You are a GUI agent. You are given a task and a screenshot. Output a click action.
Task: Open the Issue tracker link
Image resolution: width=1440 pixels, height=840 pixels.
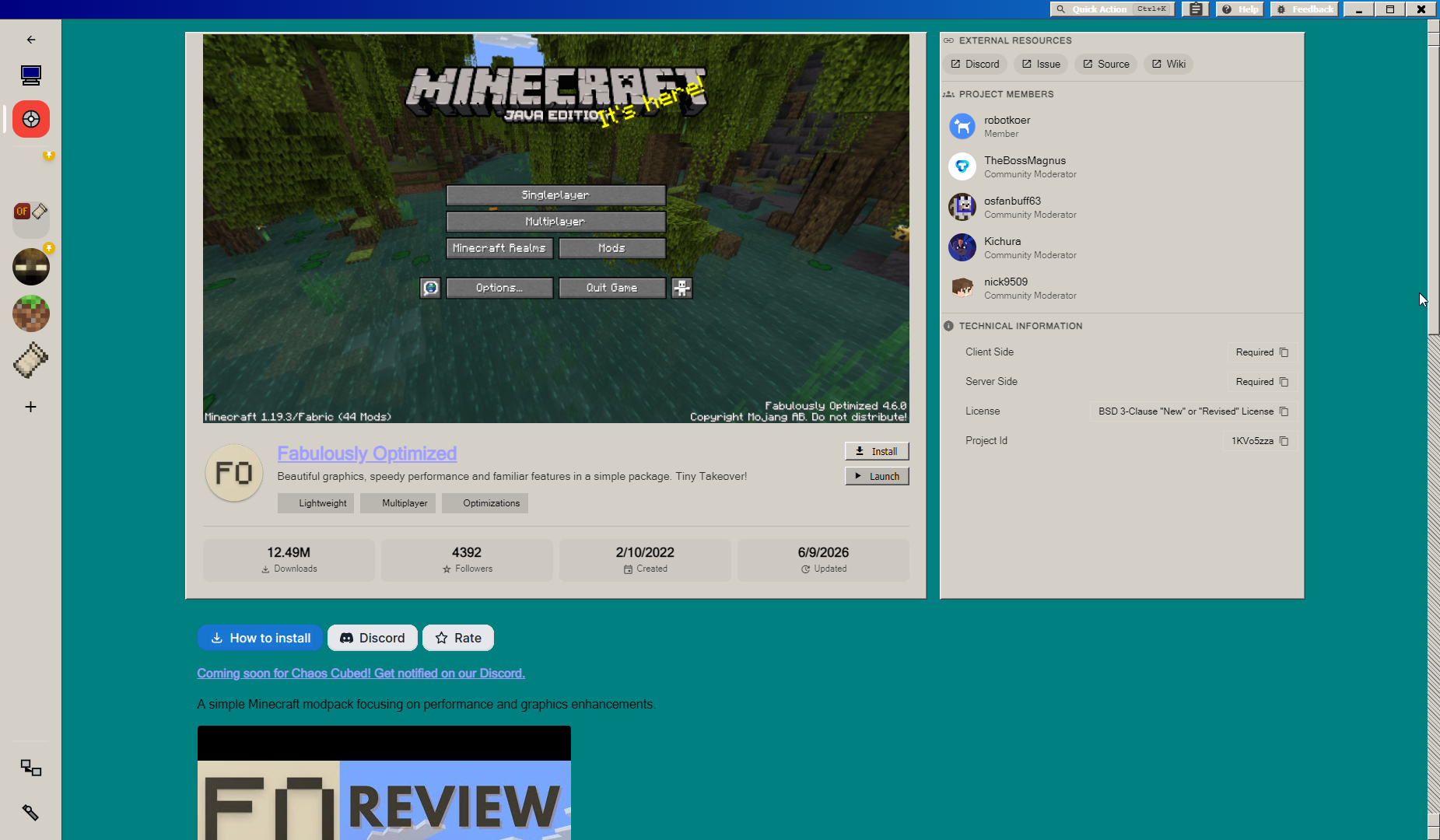tap(1041, 64)
